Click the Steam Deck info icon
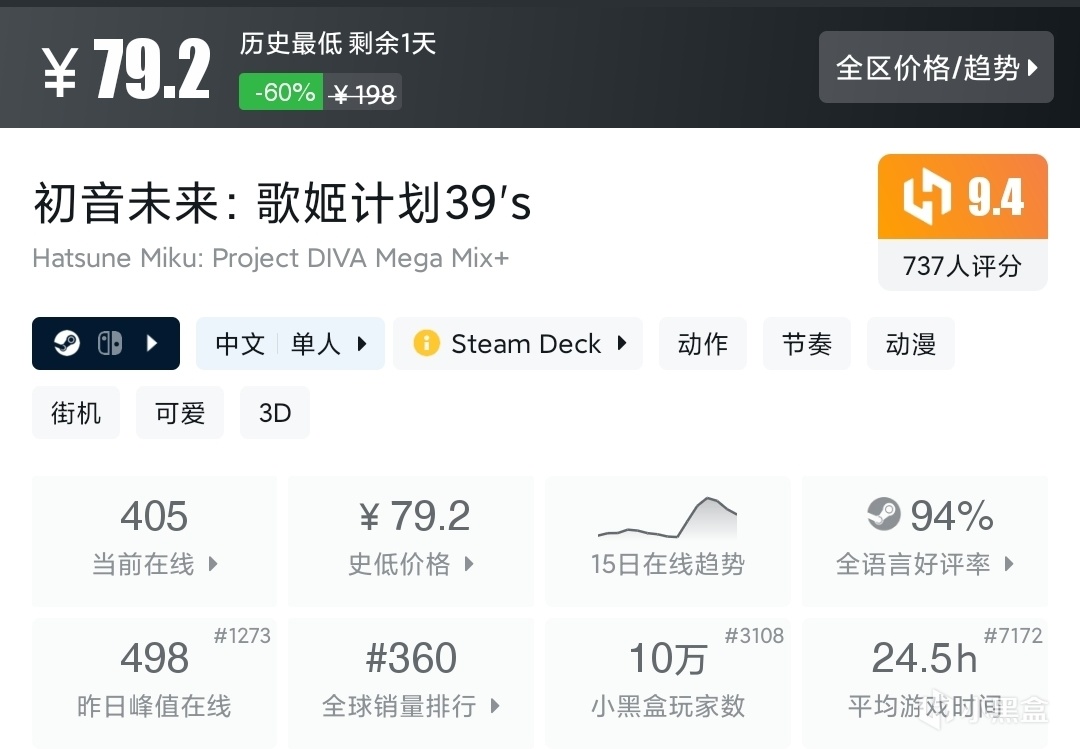Image resolution: width=1080 pixels, height=749 pixels. point(426,344)
